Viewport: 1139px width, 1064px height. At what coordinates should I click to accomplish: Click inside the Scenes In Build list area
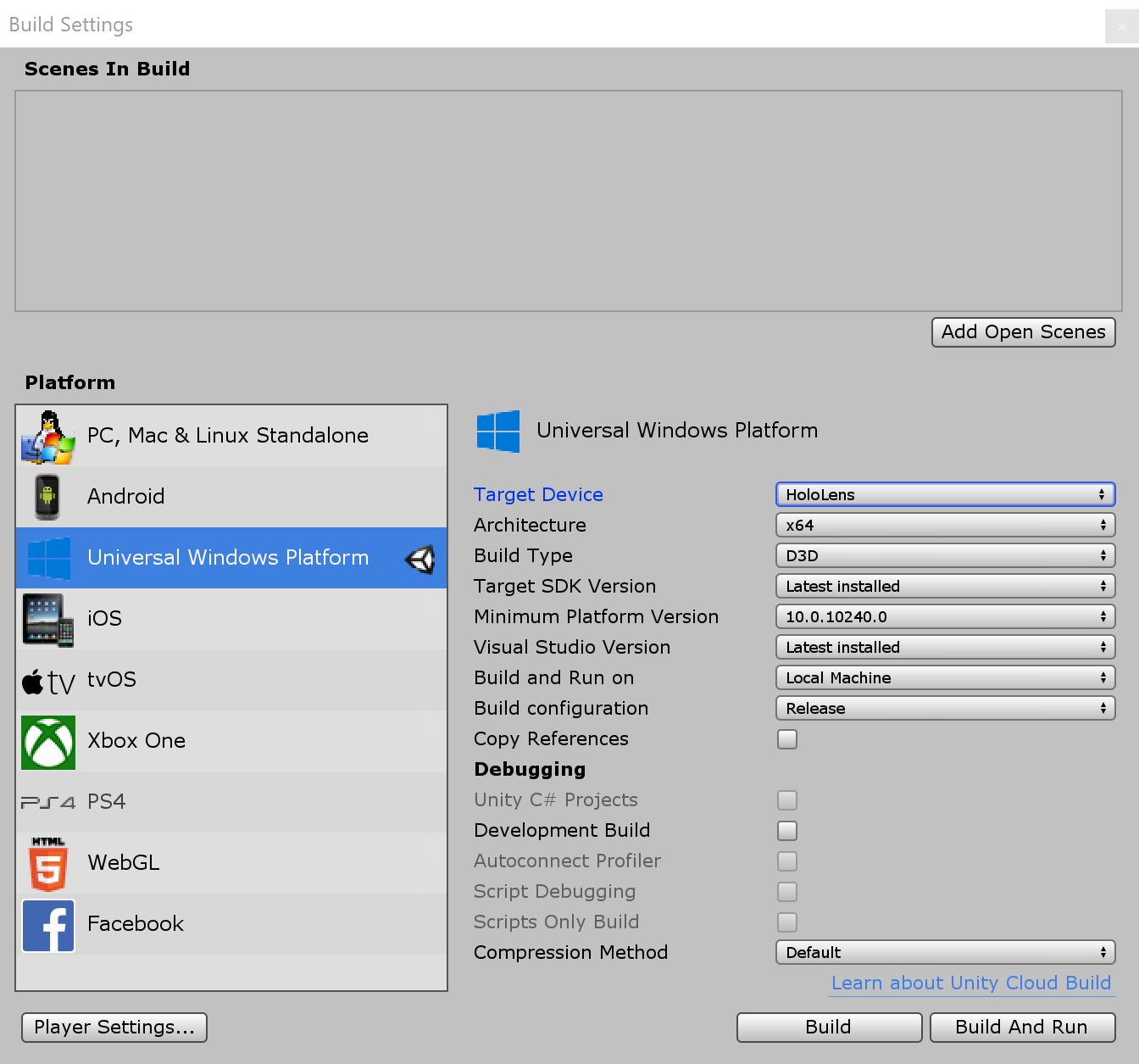click(x=569, y=201)
